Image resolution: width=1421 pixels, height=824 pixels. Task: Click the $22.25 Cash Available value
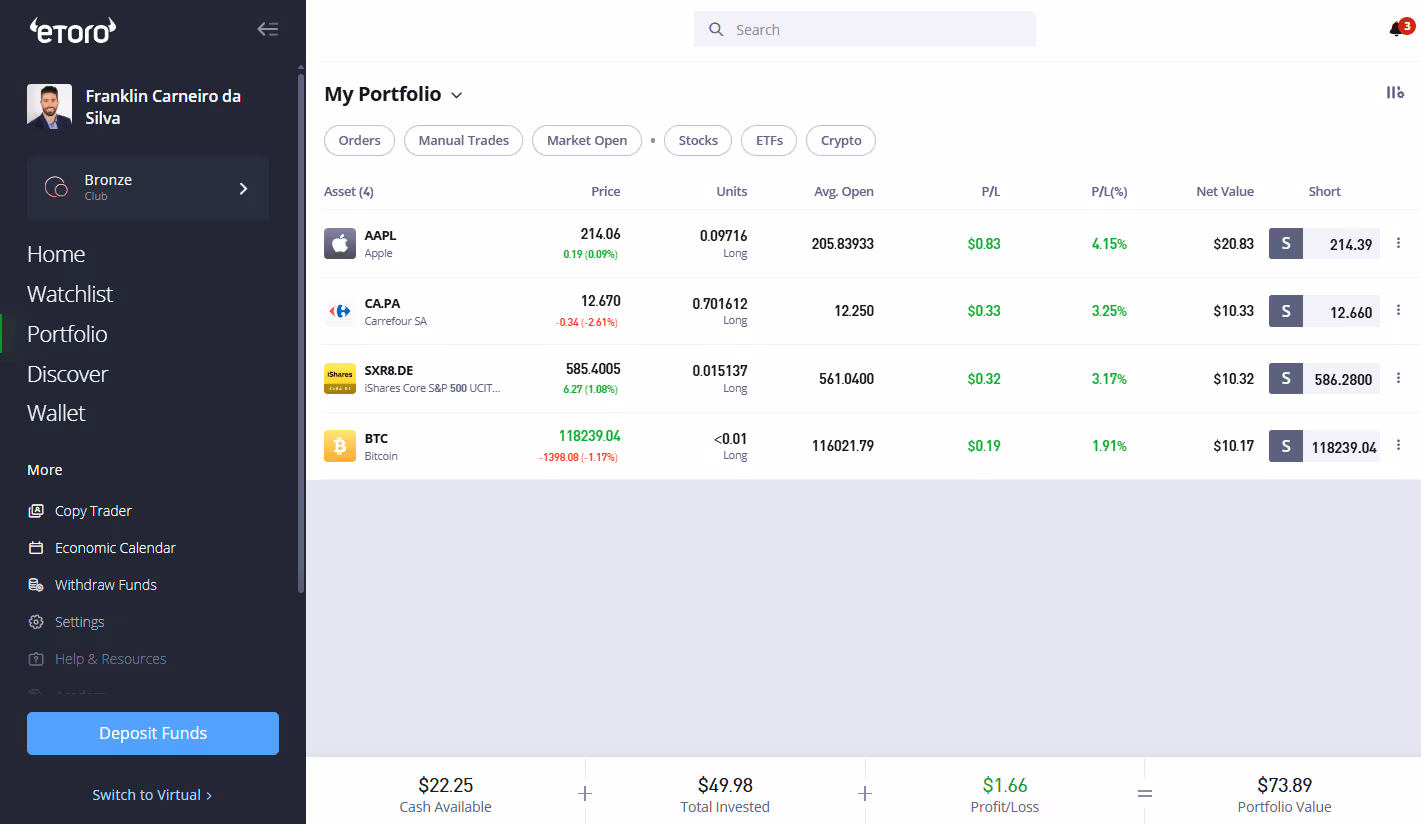[x=445, y=786]
